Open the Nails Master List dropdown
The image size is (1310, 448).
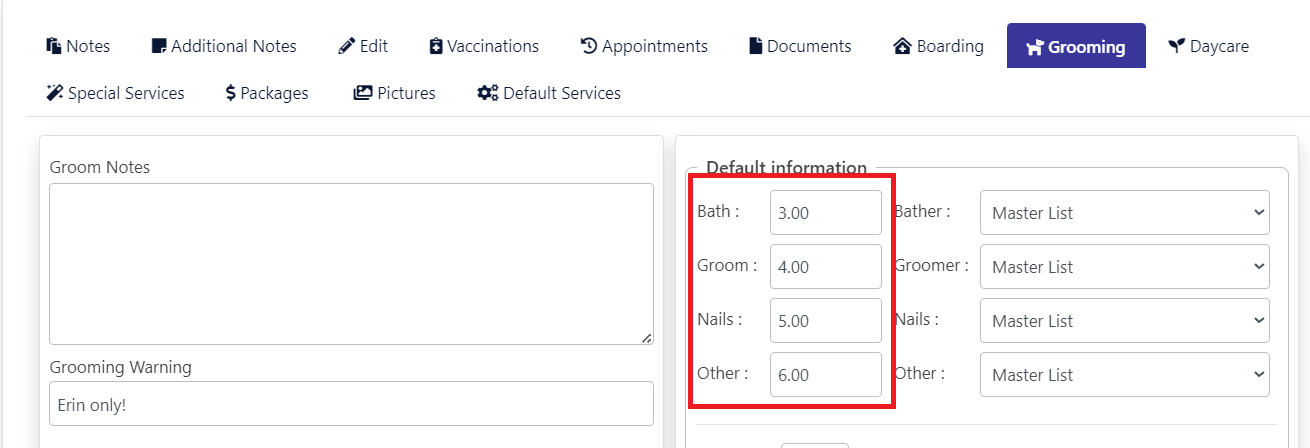coord(1125,320)
